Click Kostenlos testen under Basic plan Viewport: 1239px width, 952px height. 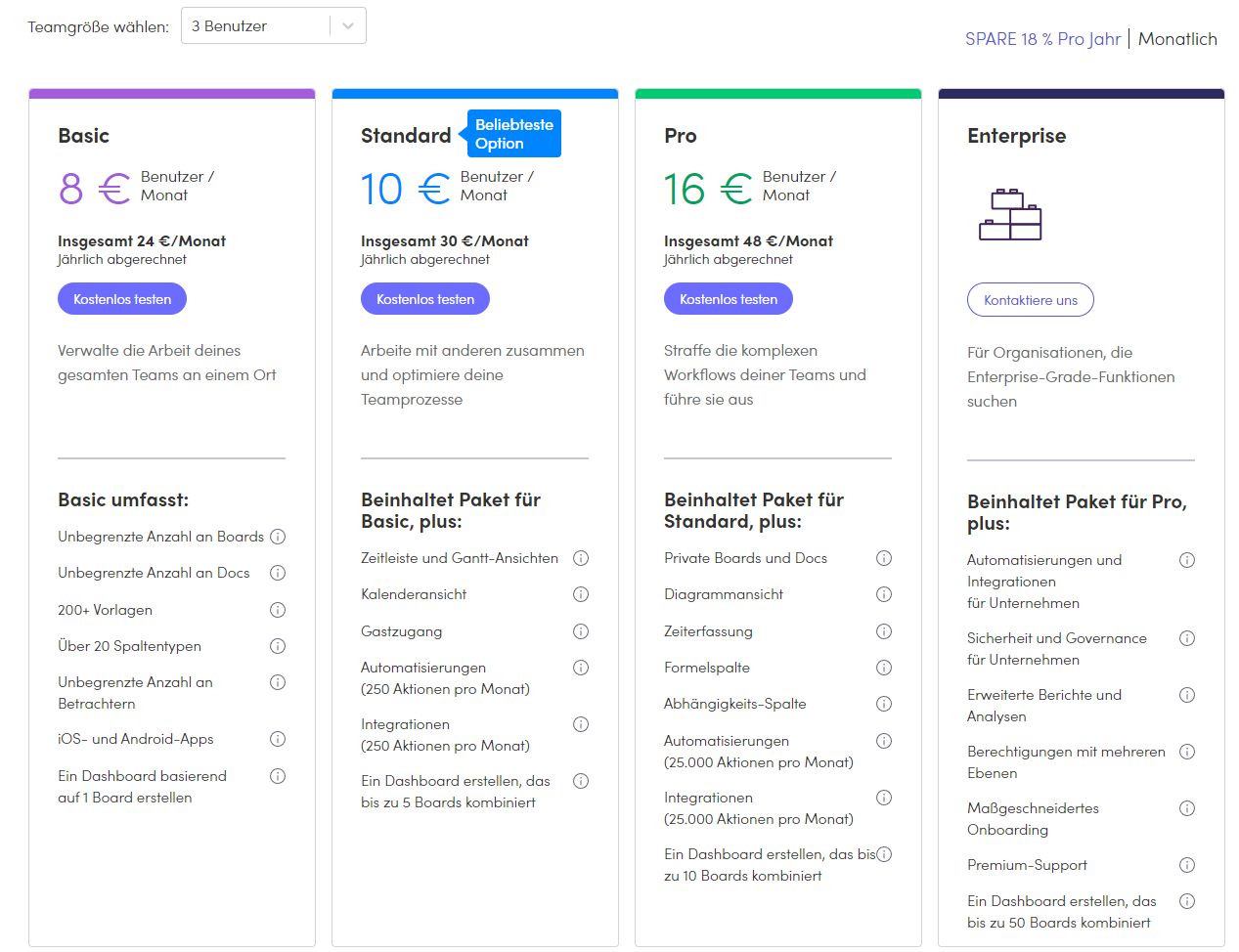122,299
